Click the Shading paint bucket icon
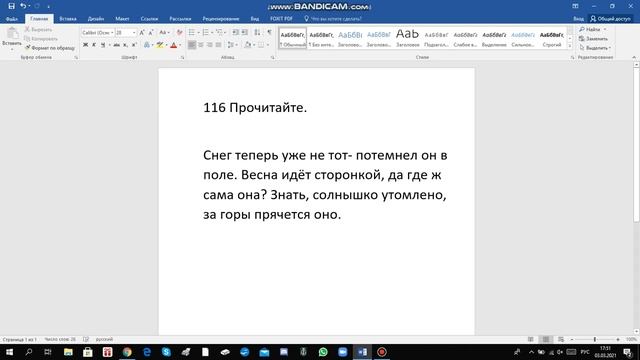Image resolution: width=640 pixels, height=360 pixels. (x=247, y=45)
